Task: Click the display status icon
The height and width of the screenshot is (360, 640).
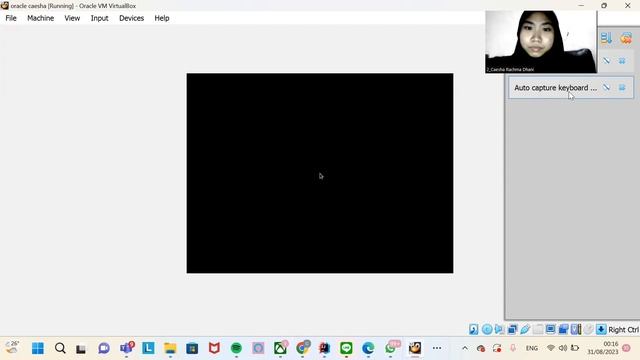Action: click(550, 329)
